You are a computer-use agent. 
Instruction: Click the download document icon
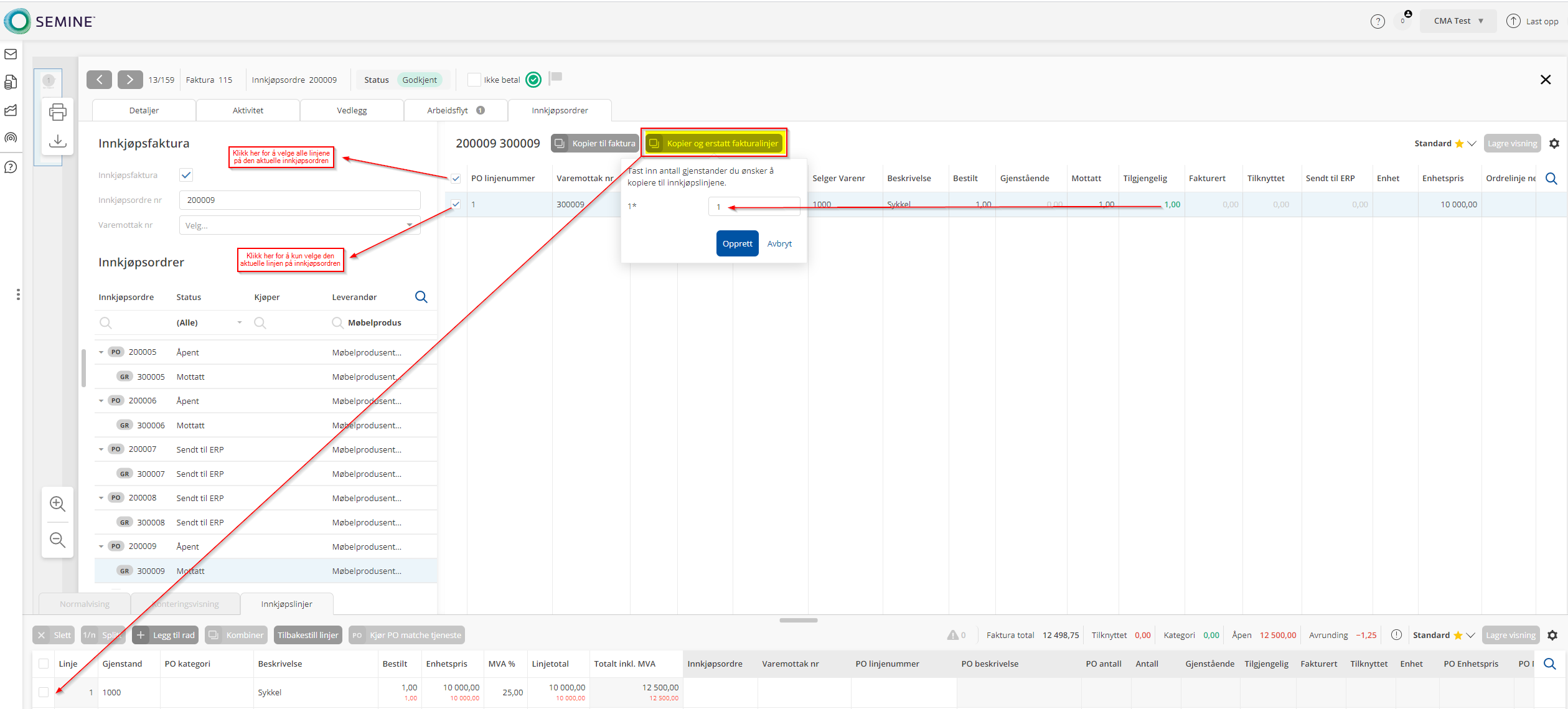(57, 141)
